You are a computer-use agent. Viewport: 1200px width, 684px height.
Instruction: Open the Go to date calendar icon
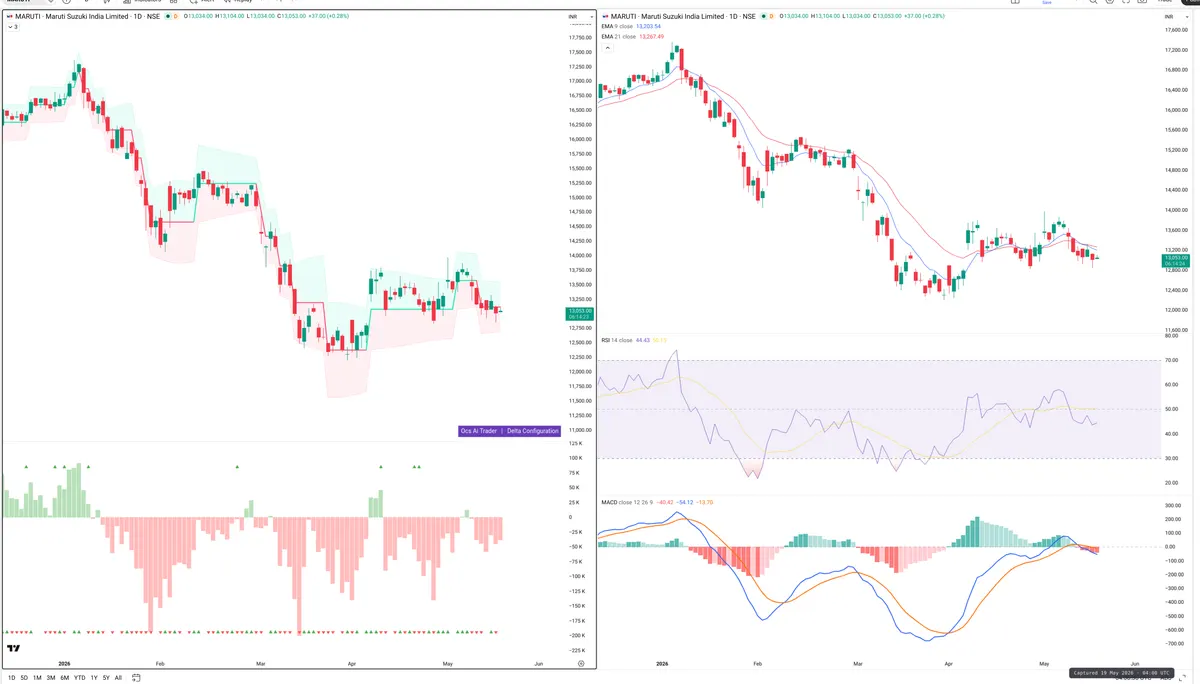pos(136,678)
